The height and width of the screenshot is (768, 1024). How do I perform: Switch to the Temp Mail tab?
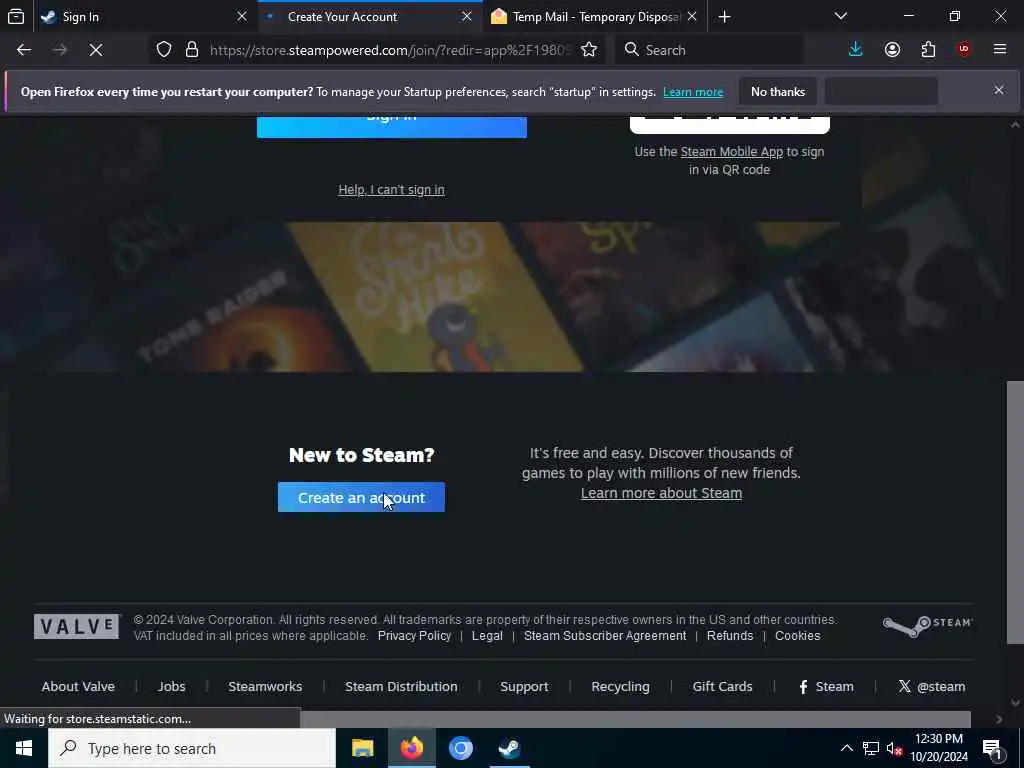[x=595, y=17]
